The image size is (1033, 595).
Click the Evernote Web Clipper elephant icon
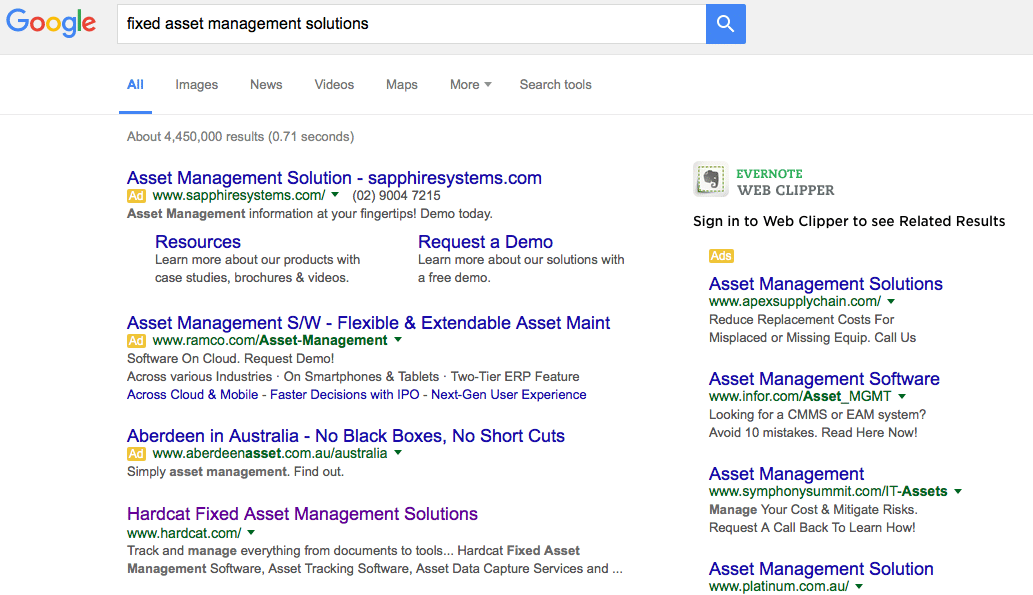(x=710, y=179)
